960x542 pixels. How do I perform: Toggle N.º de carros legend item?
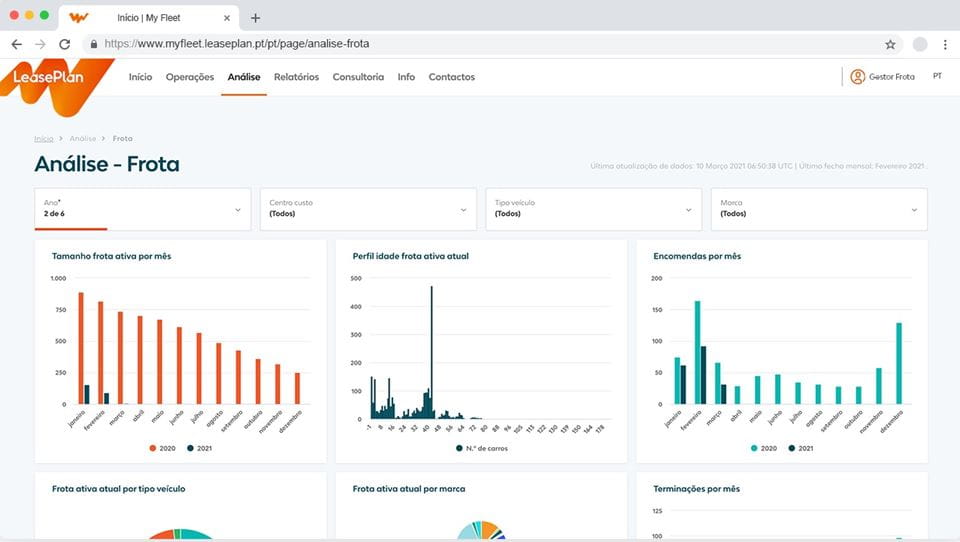[480, 448]
